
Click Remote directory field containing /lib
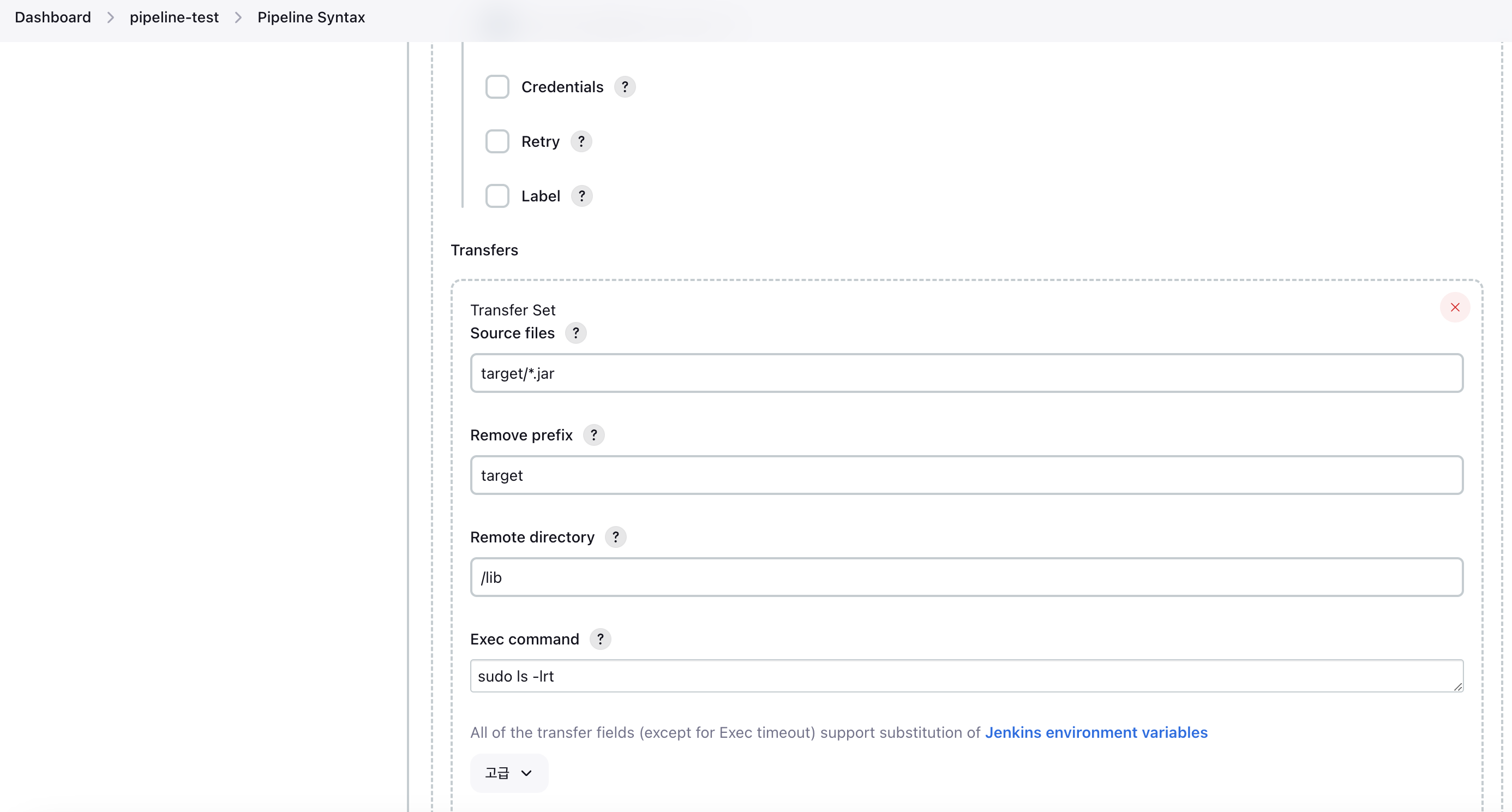click(x=966, y=578)
